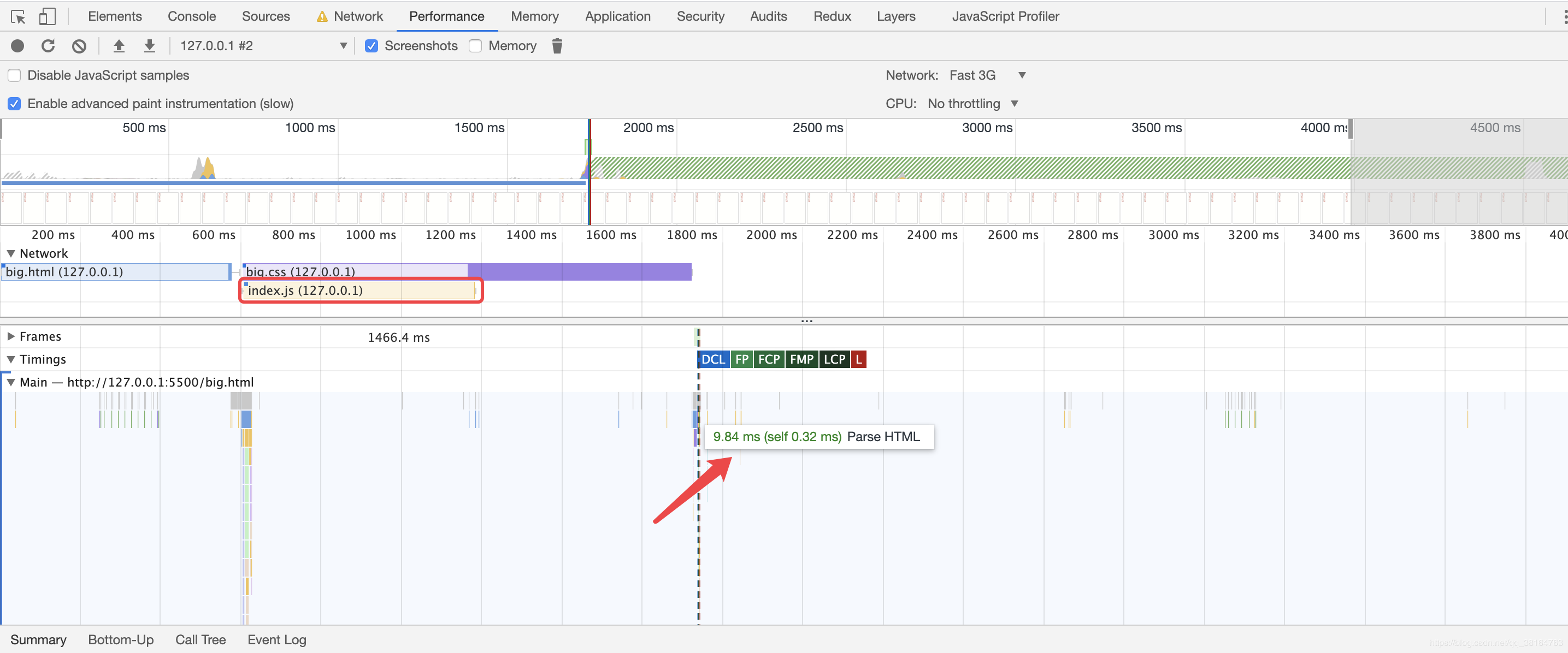Viewport: 1568px width, 653px height.
Task: Open the Layers tab
Action: [896, 16]
